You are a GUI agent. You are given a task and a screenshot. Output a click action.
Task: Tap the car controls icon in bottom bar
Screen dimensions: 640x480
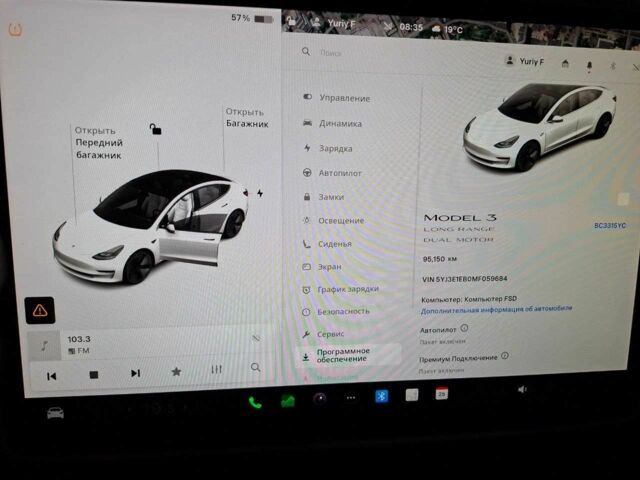(56, 413)
